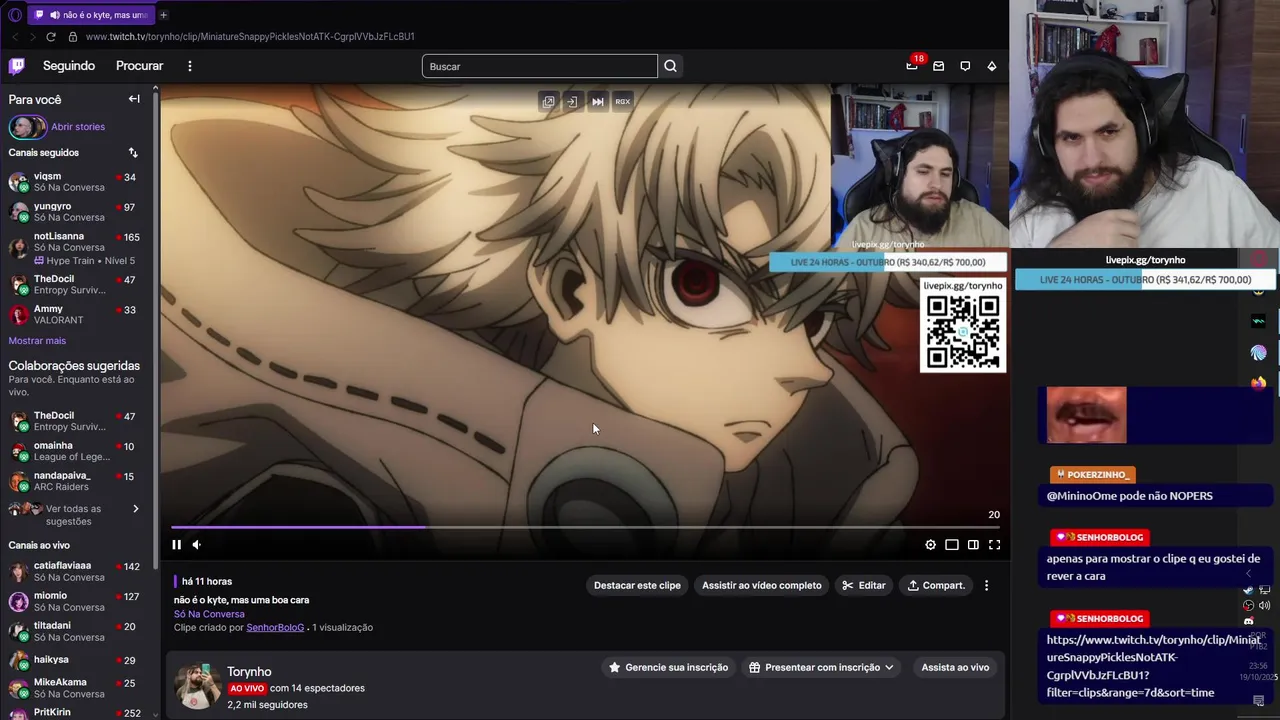
Task: Click the speaker volume tray icon in overlay
Action: coord(1264,606)
